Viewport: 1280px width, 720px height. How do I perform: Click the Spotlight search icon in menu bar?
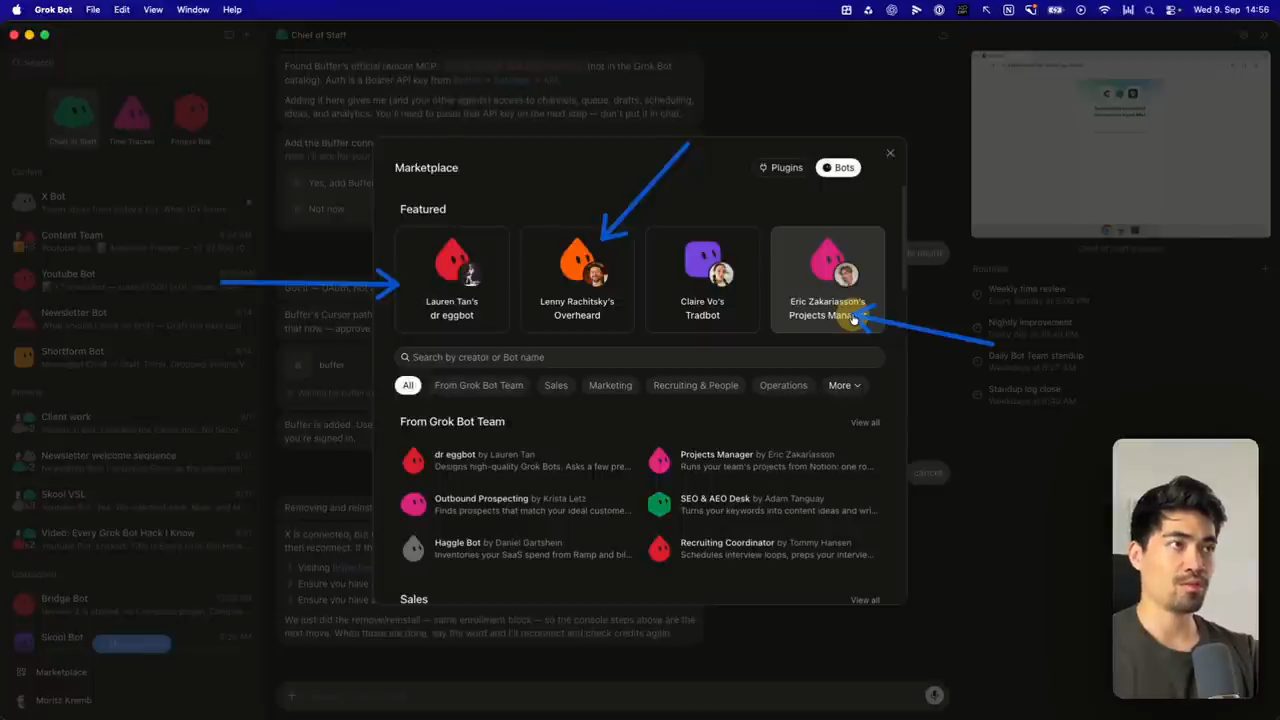pyautogui.click(x=1149, y=10)
